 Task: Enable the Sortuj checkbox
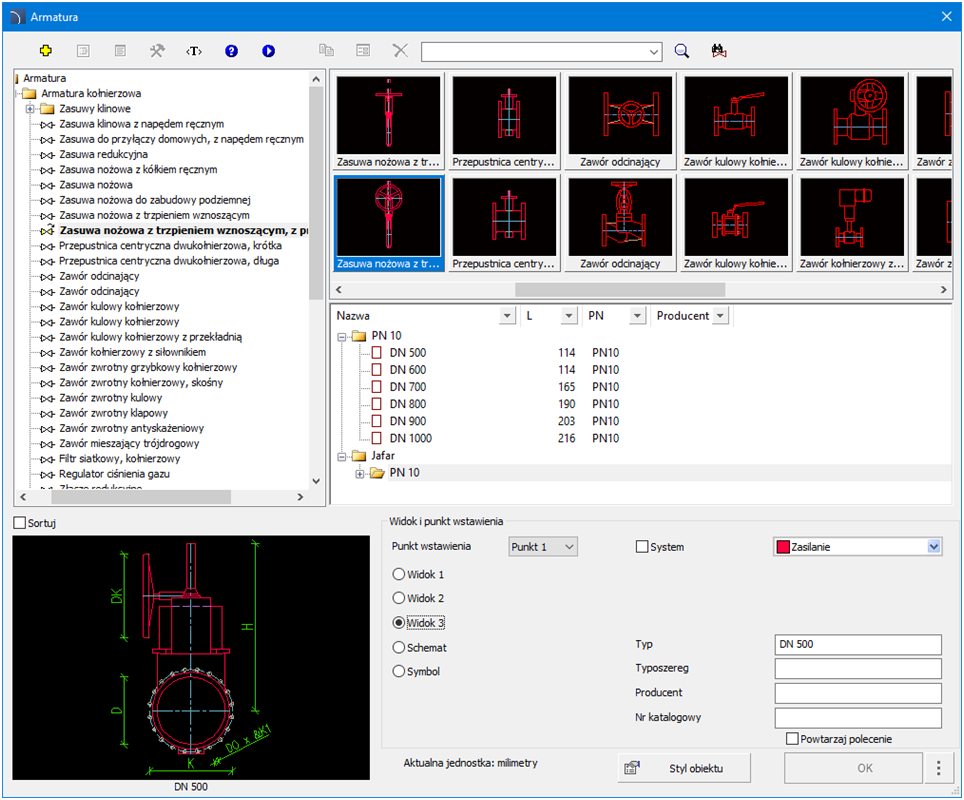point(20,523)
